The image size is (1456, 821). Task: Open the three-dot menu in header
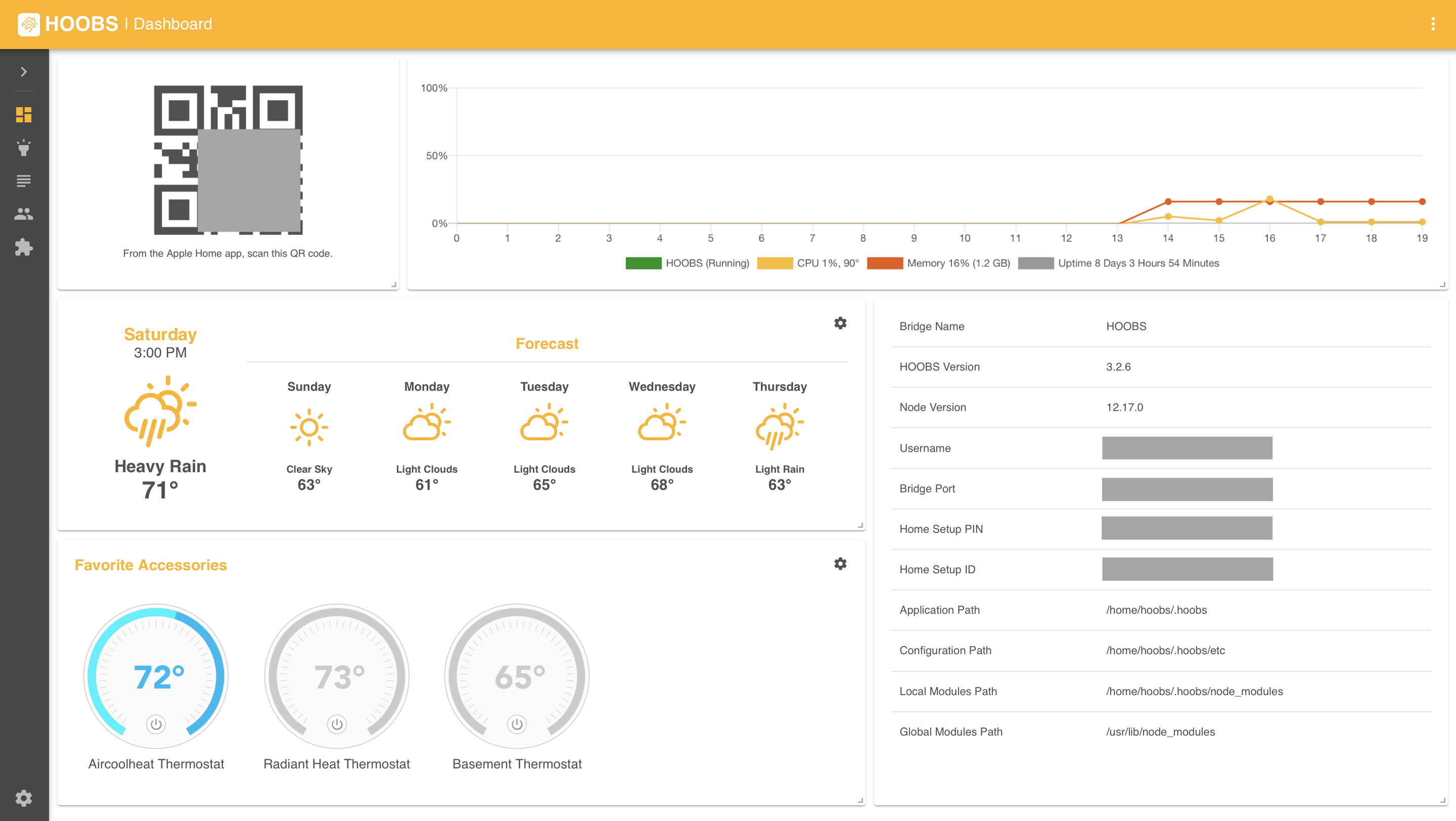pyautogui.click(x=1432, y=24)
